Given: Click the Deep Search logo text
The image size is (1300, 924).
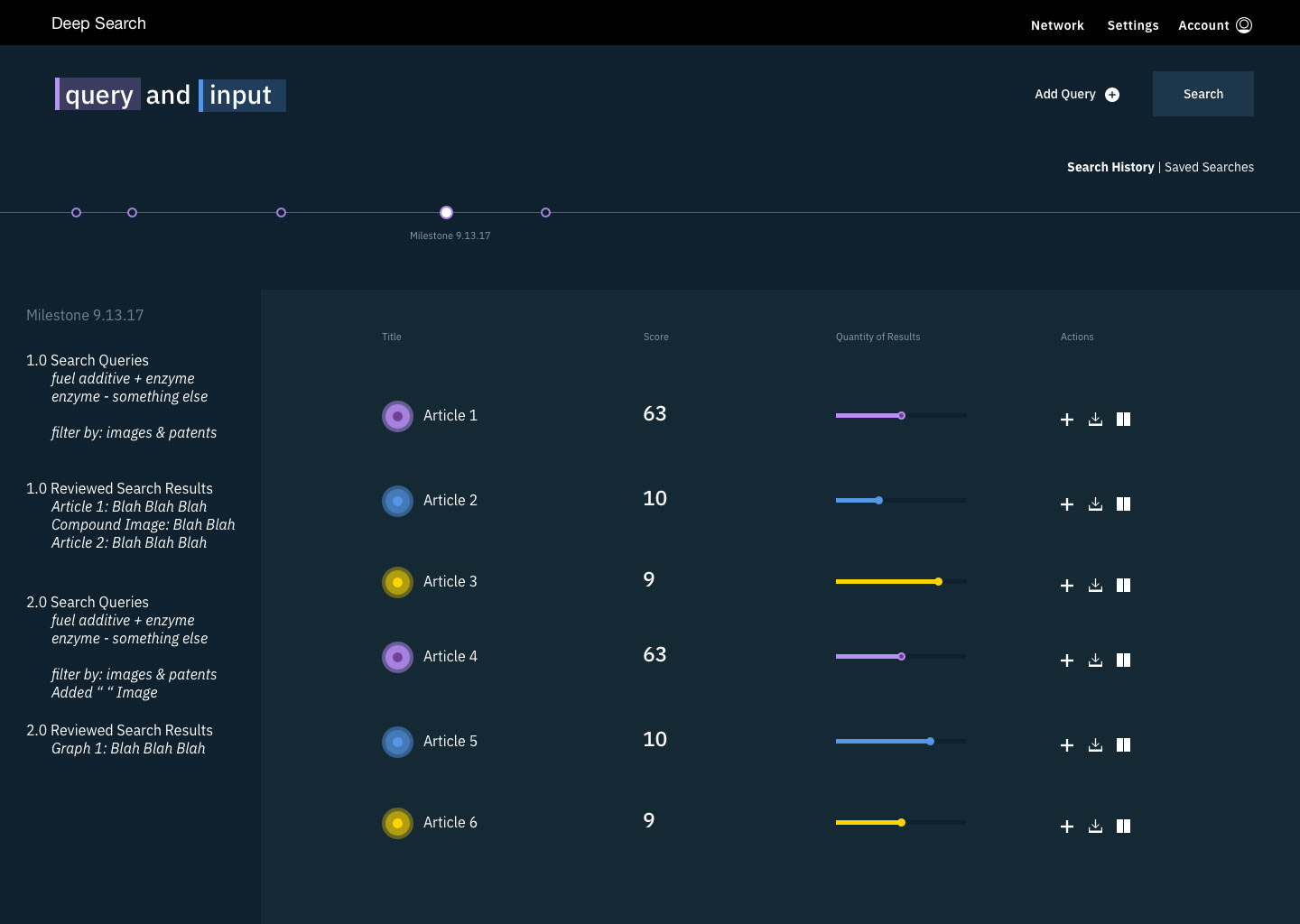Looking at the screenshot, I should [98, 23].
